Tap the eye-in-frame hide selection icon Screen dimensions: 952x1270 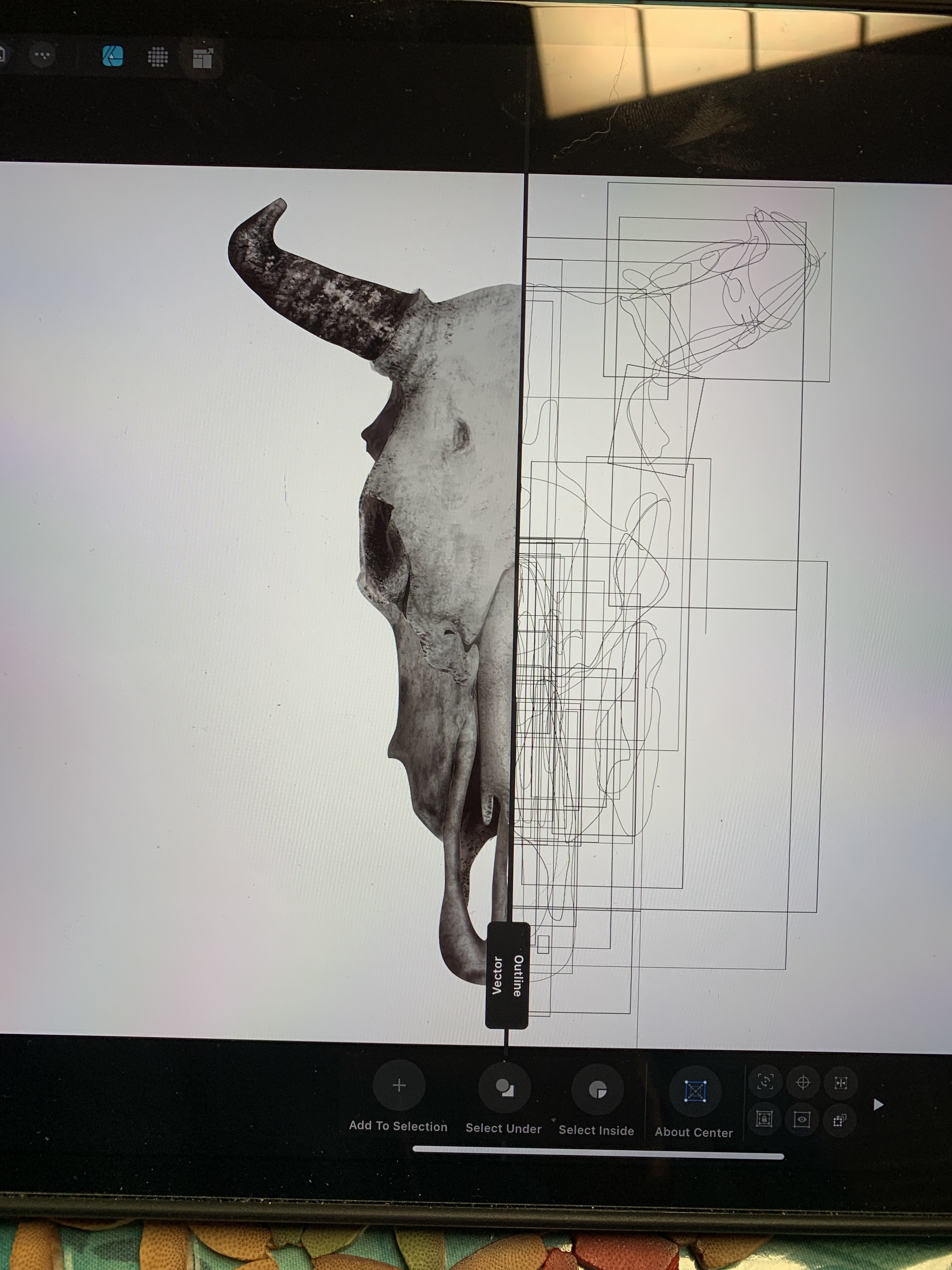pyautogui.click(x=802, y=1119)
